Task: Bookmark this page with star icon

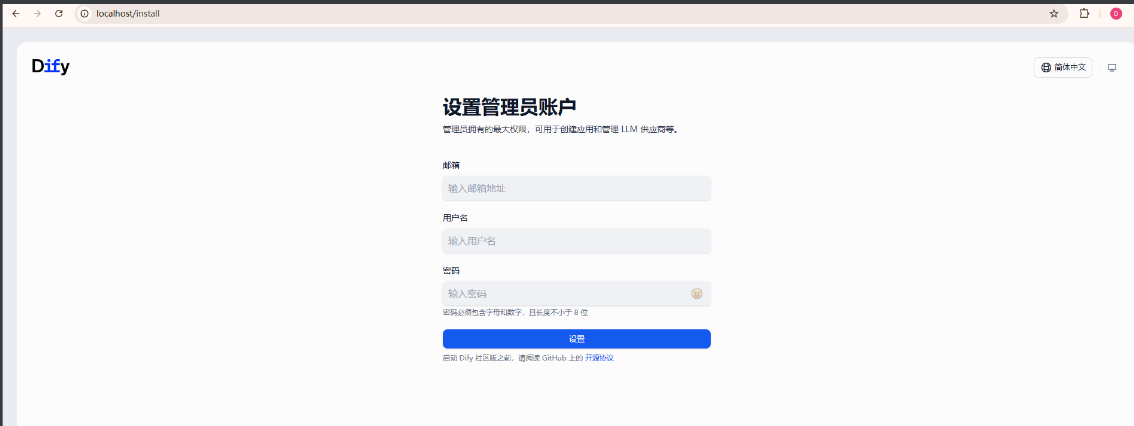Action: (x=1054, y=14)
